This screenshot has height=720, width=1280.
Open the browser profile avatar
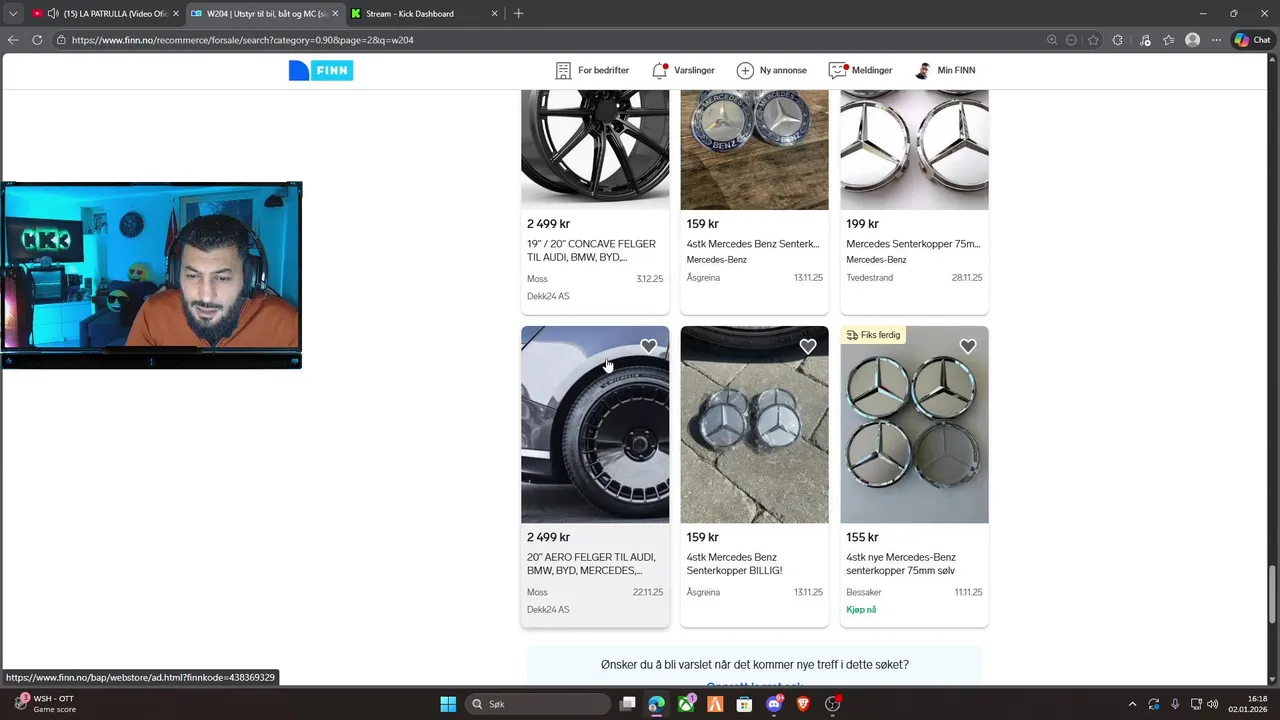coord(1192,40)
